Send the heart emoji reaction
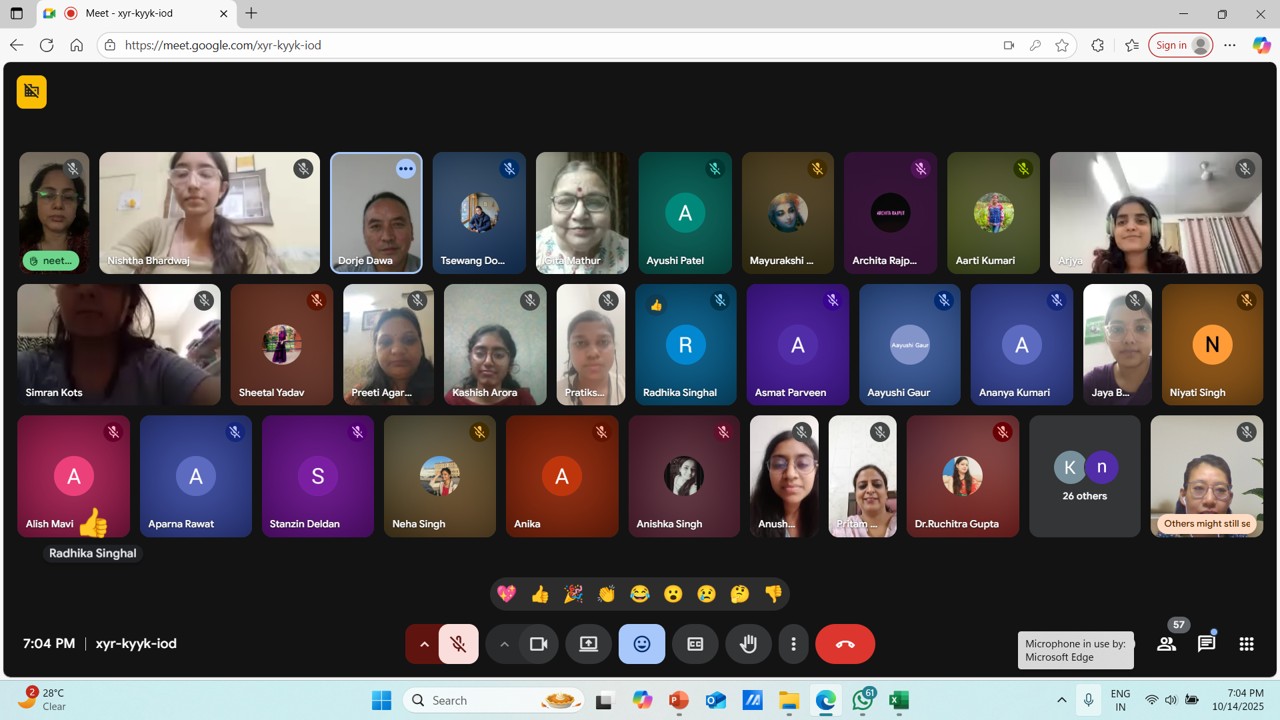This screenshot has height=720, width=1280. [x=507, y=594]
